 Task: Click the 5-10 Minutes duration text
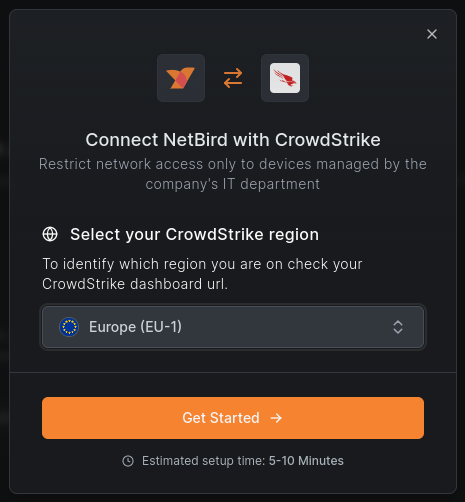(306, 461)
